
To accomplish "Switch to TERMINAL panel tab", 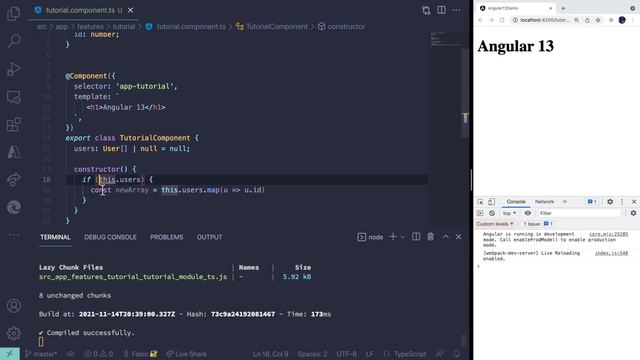I will tap(56, 237).
